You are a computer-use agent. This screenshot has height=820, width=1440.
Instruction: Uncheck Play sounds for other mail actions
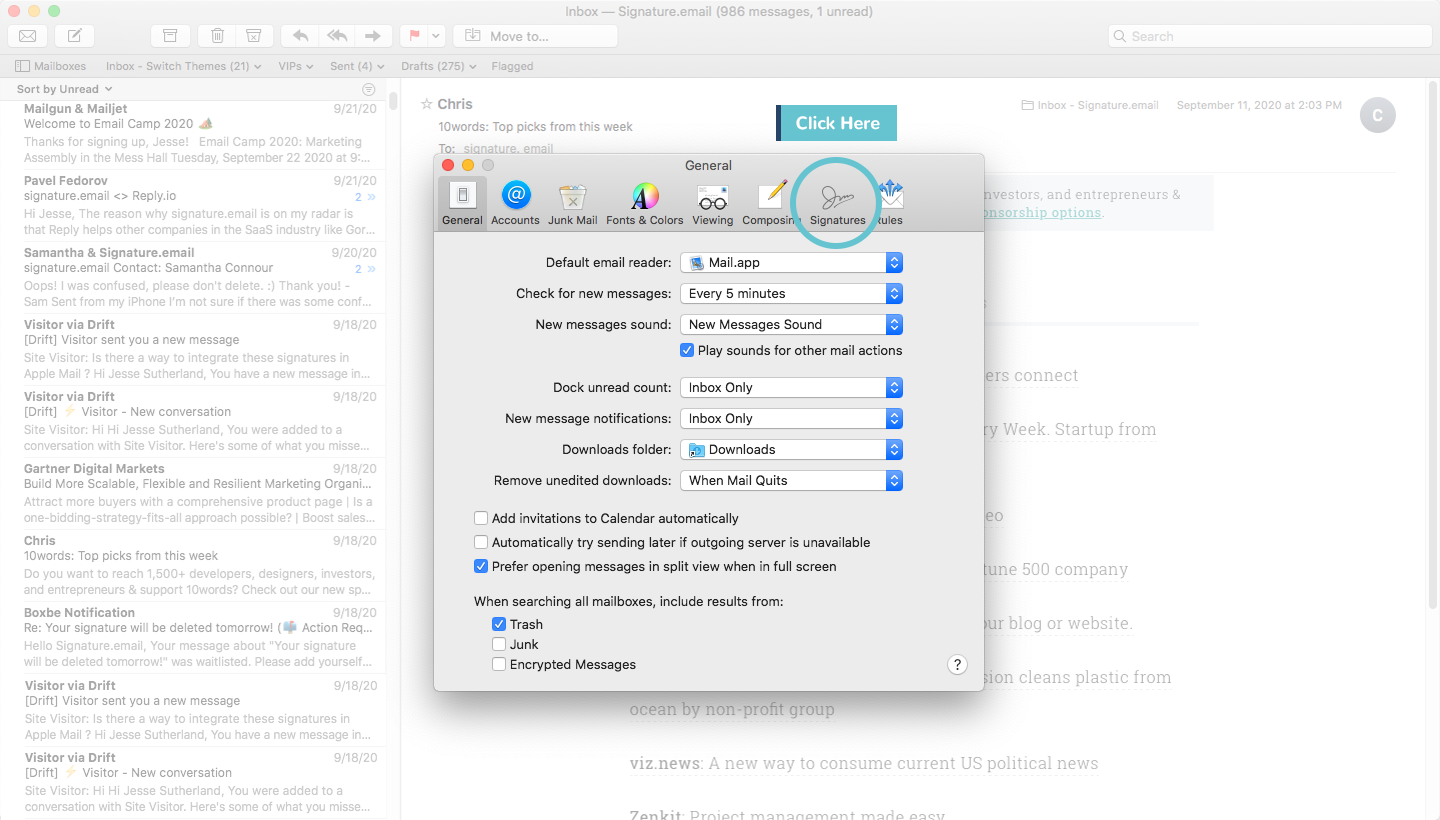687,350
